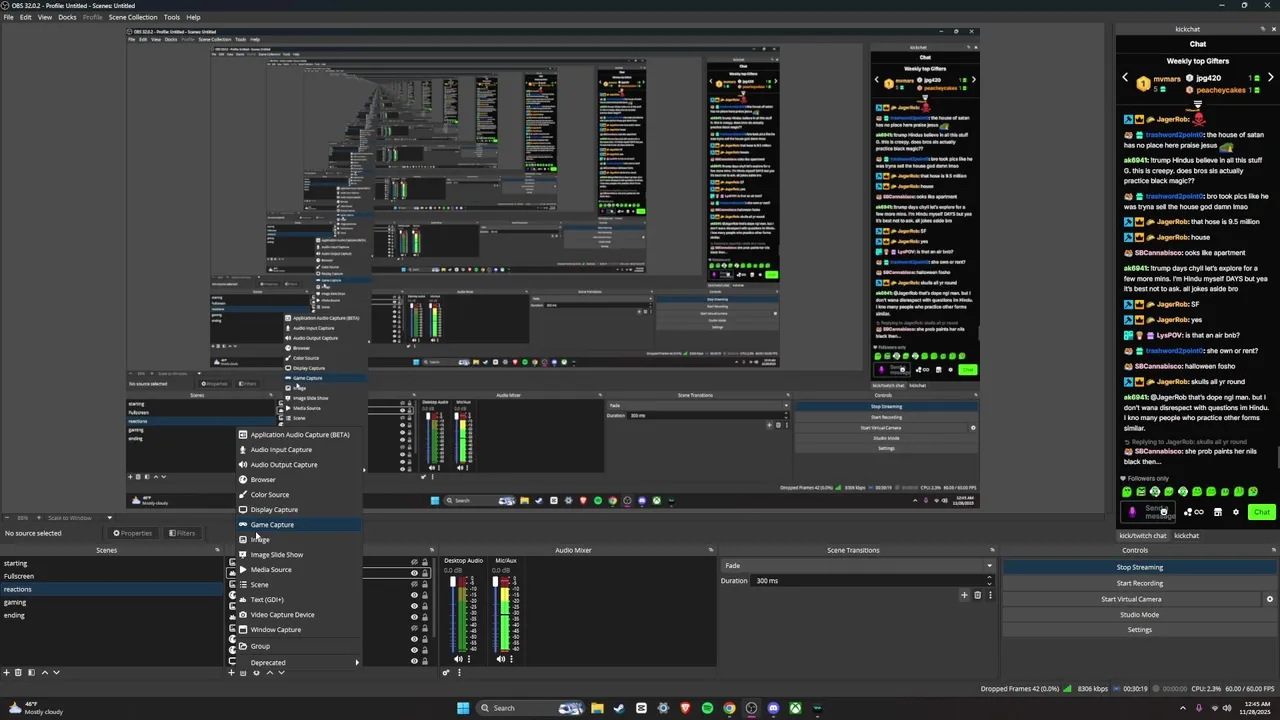The image size is (1280, 720).
Task: Pop out the Audio Mixer dock icon
Action: tap(711, 550)
